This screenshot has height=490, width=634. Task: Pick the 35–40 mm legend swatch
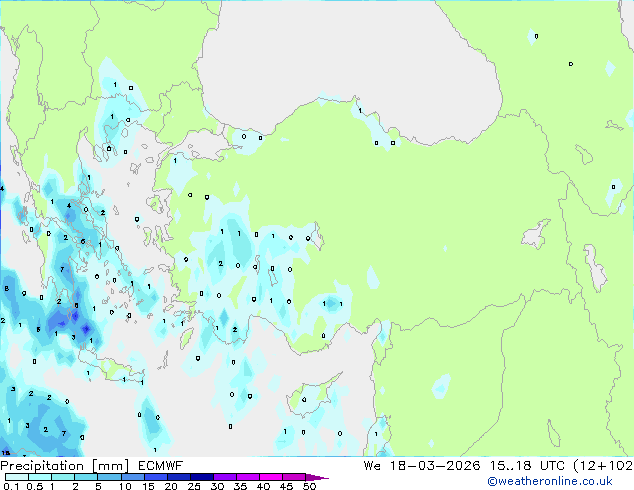pyautogui.click(x=247, y=477)
